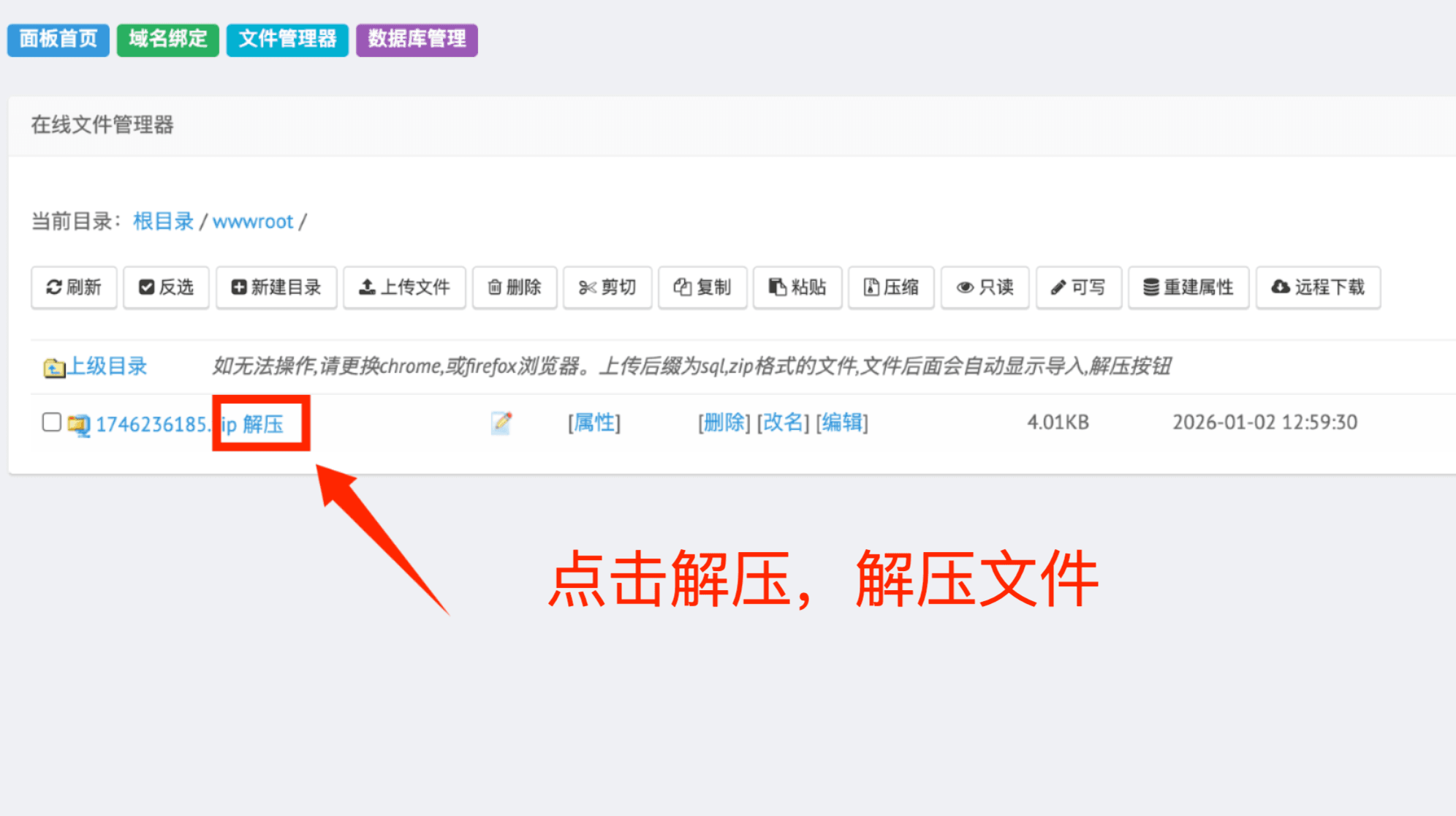Create a new directory with 新建目录
Screen dimensions: 1456x816
click(x=276, y=287)
